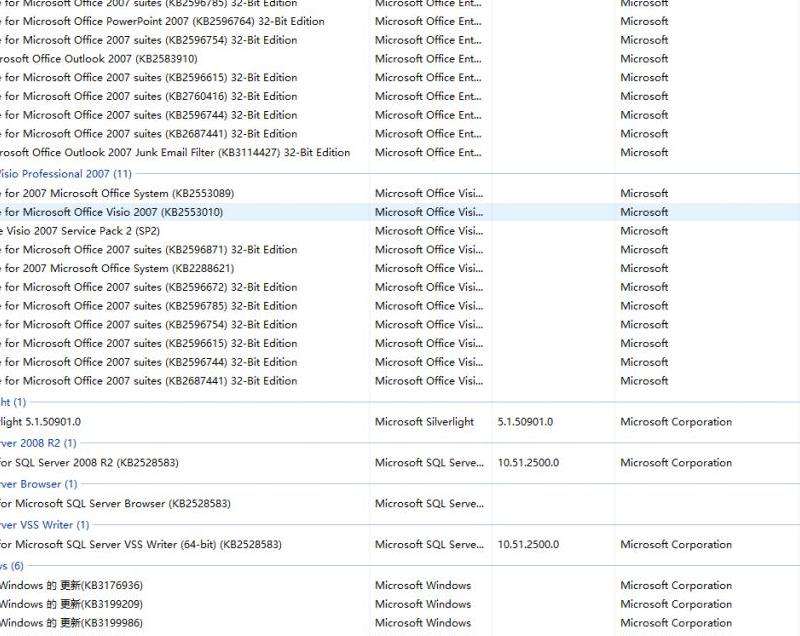Select KB2687441 update above the Visio group
This screenshot has width=800, height=636.
click(x=148, y=134)
